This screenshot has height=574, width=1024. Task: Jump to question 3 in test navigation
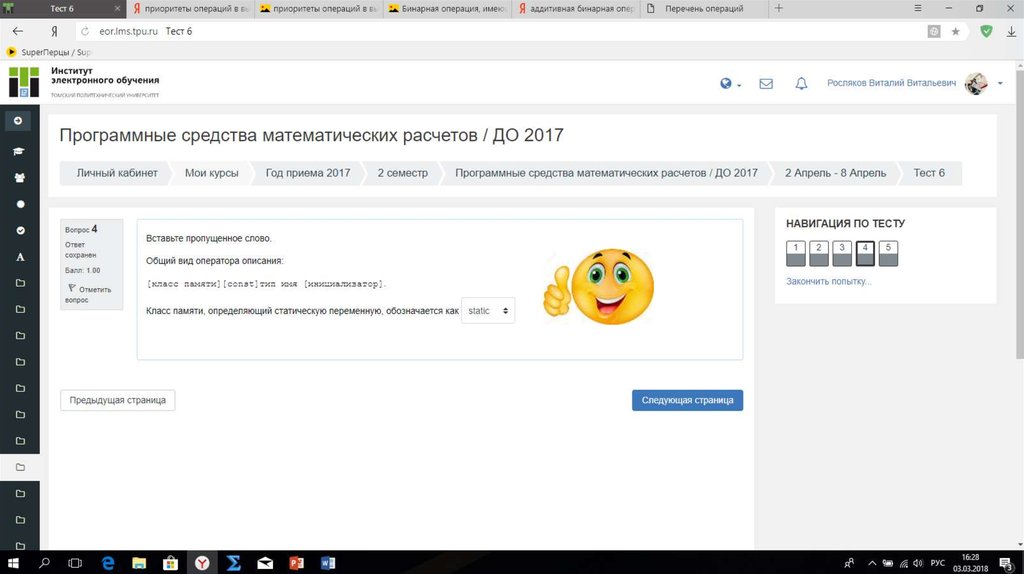coord(842,253)
